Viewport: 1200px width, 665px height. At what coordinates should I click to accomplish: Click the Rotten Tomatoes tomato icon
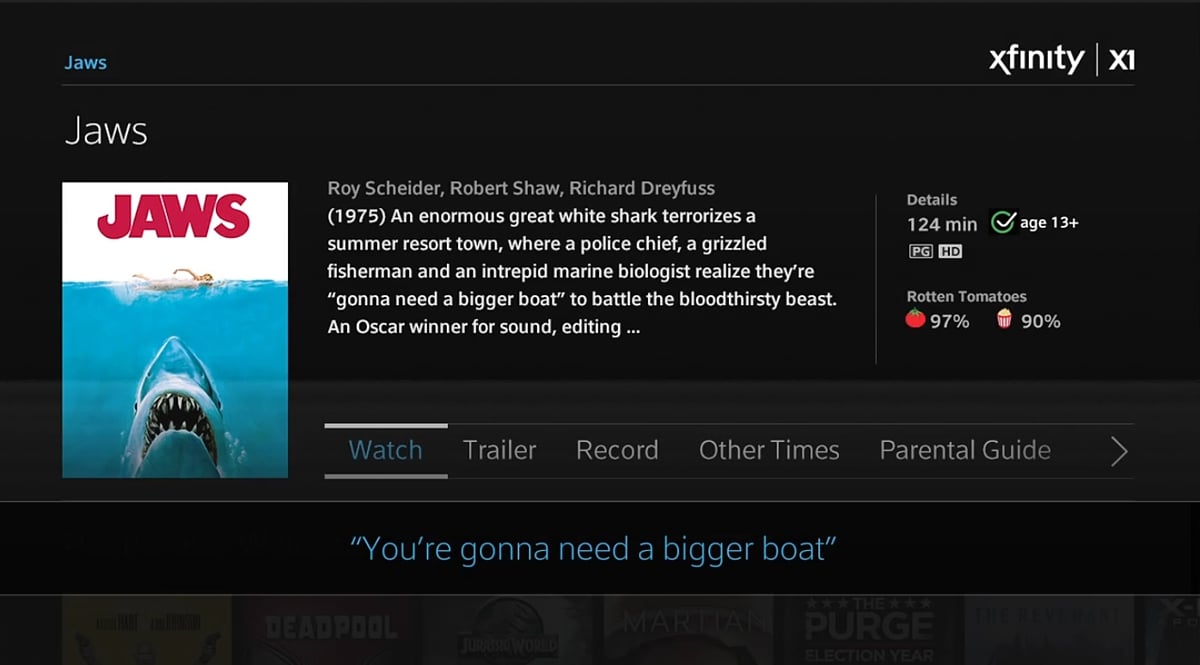click(x=915, y=320)
